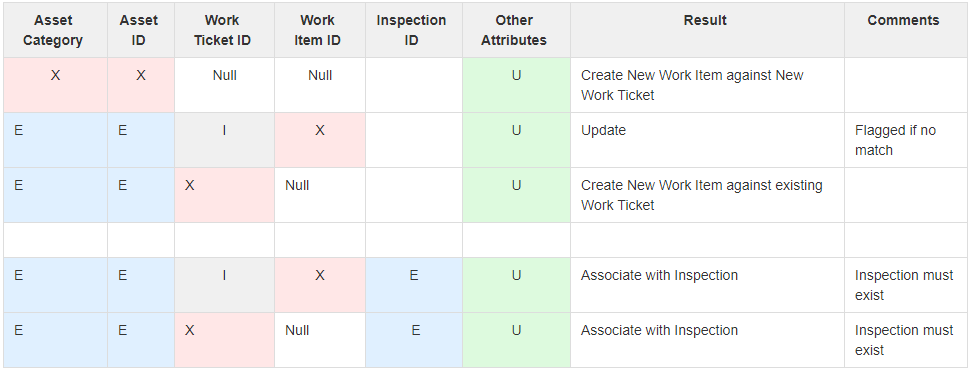
Task: Click first row green U attribute cell
Action: pyautogui.click(x=516, y=85)
